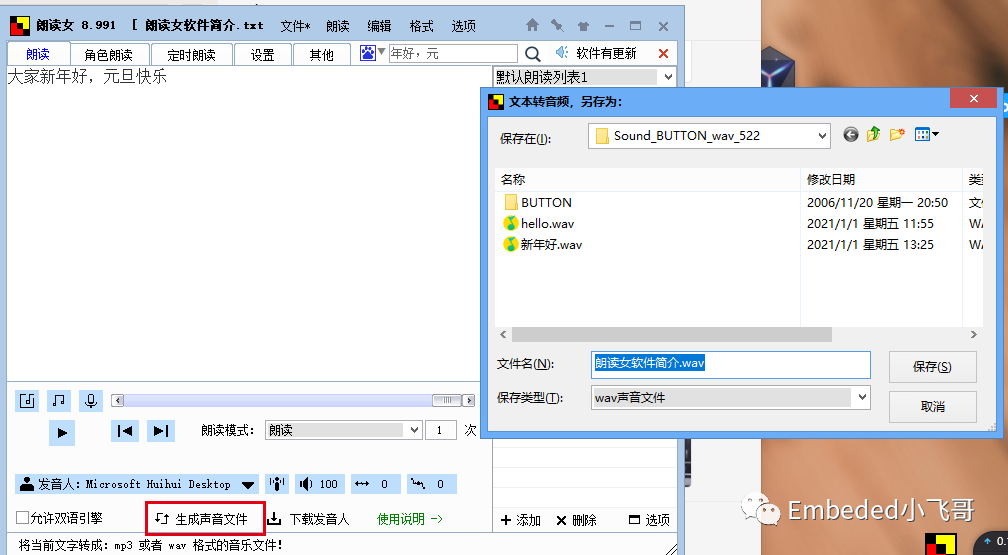Open the 使用说明 usage instructions link
Image resolution: width=1008 pixels, height=555 pixels.
click(x=410, y=519)
